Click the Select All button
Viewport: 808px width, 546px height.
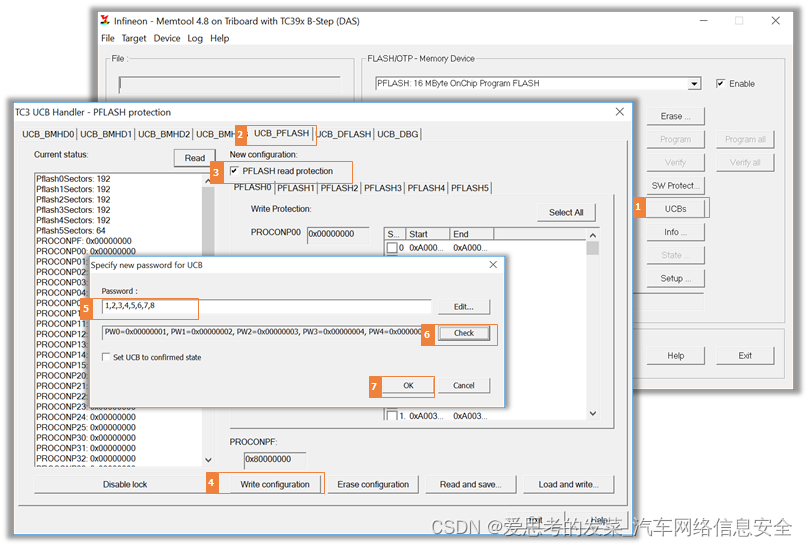point(566,212)
